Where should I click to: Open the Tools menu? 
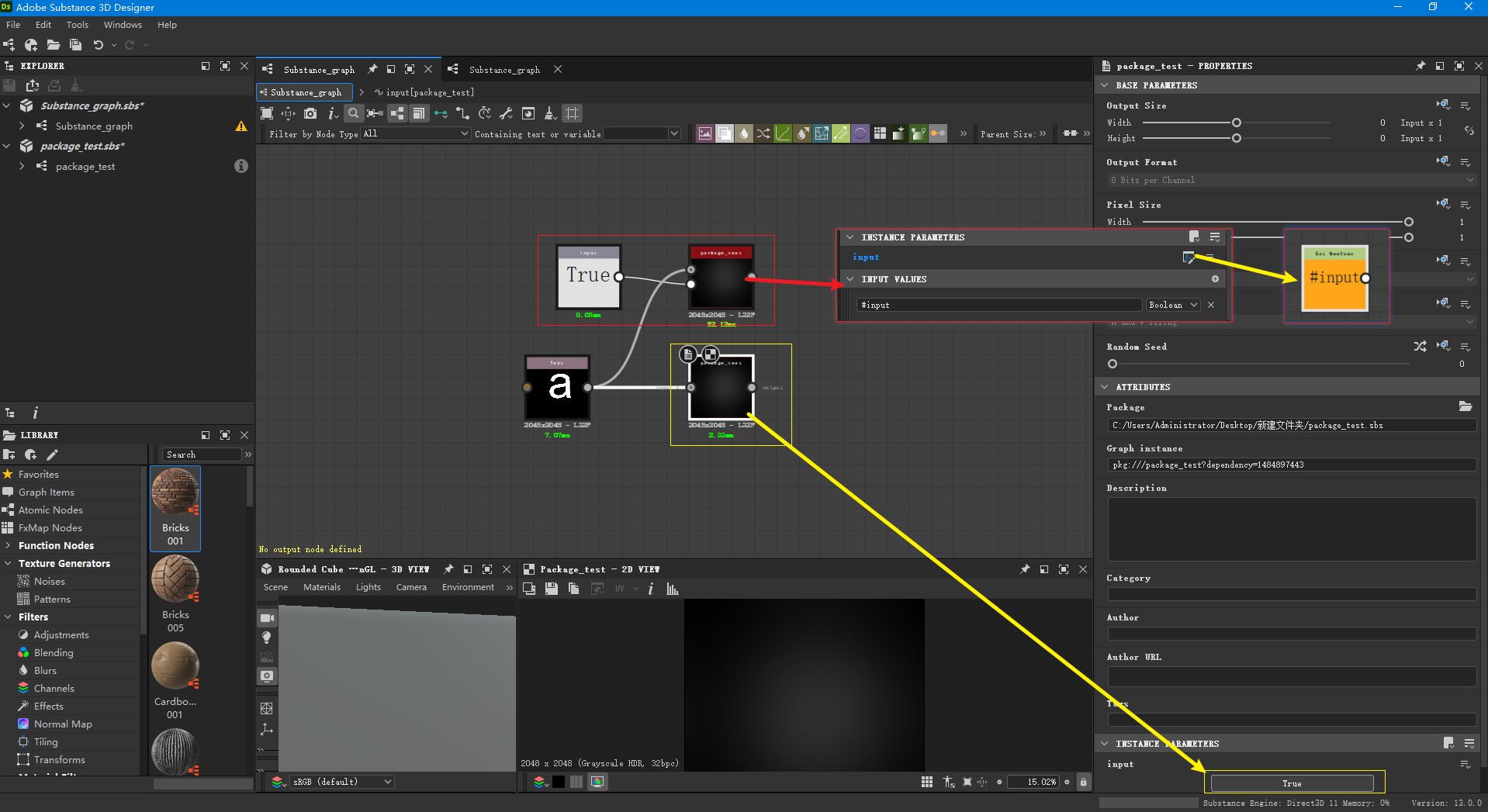point(77,24)
